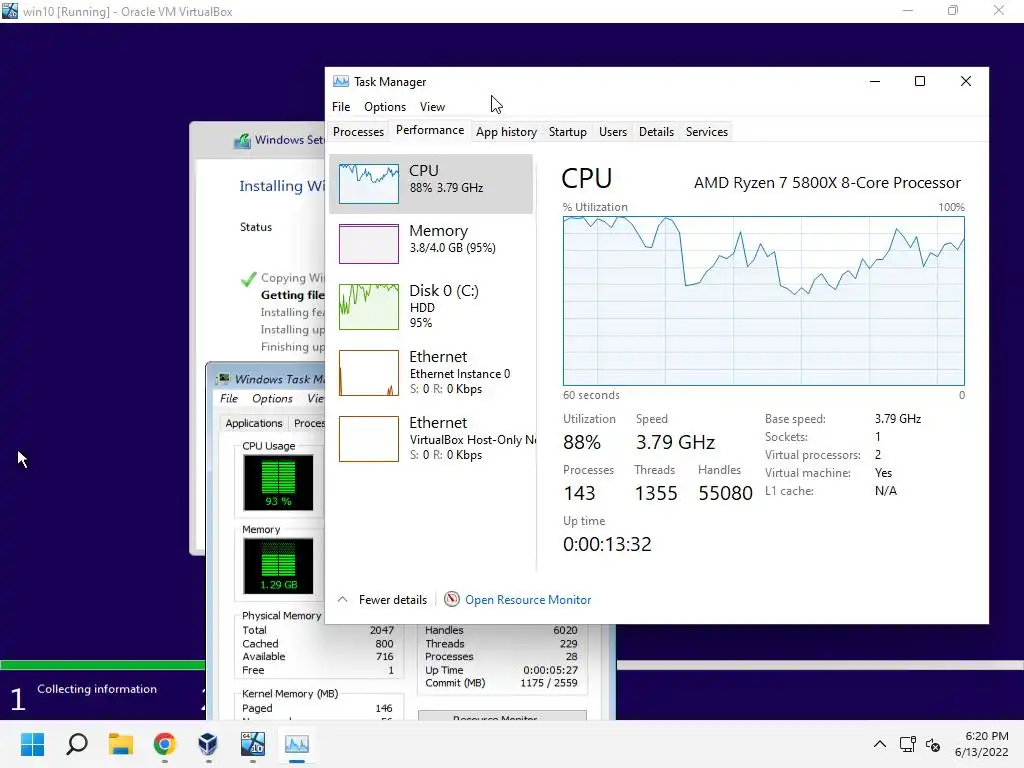The image size is (1024, 768).
Task: Open the File menu in Task Manager
Action: [341, 106]
